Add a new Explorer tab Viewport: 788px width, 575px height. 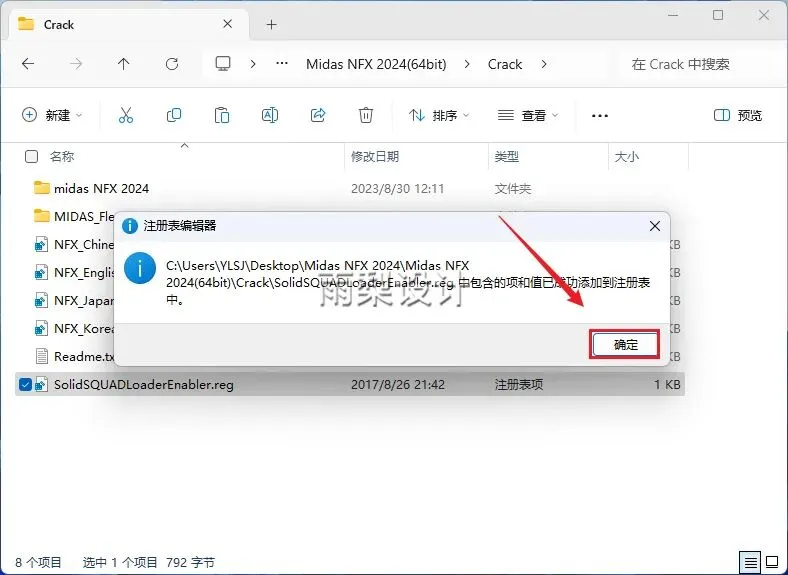pos(271,24)
